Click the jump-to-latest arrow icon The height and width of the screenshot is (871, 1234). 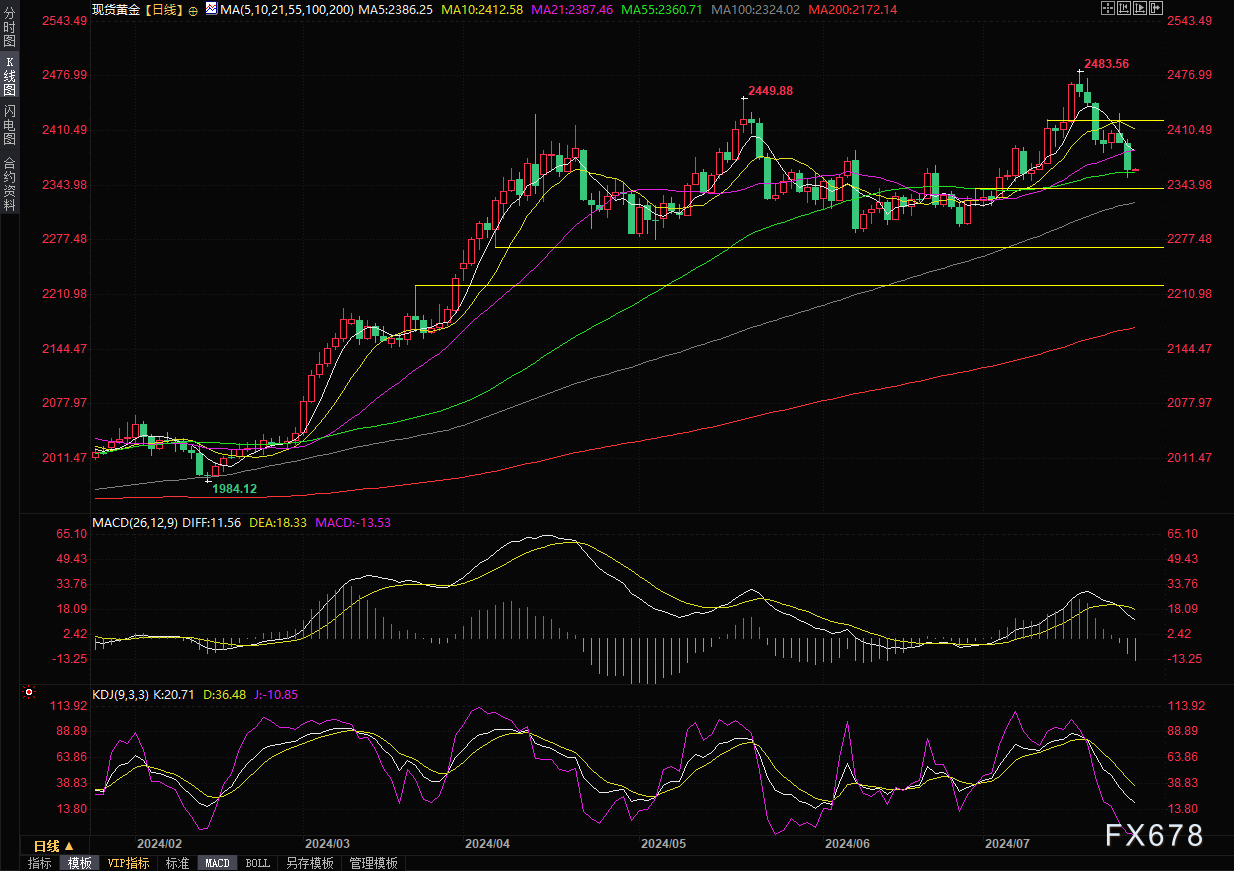[1158, 8]
